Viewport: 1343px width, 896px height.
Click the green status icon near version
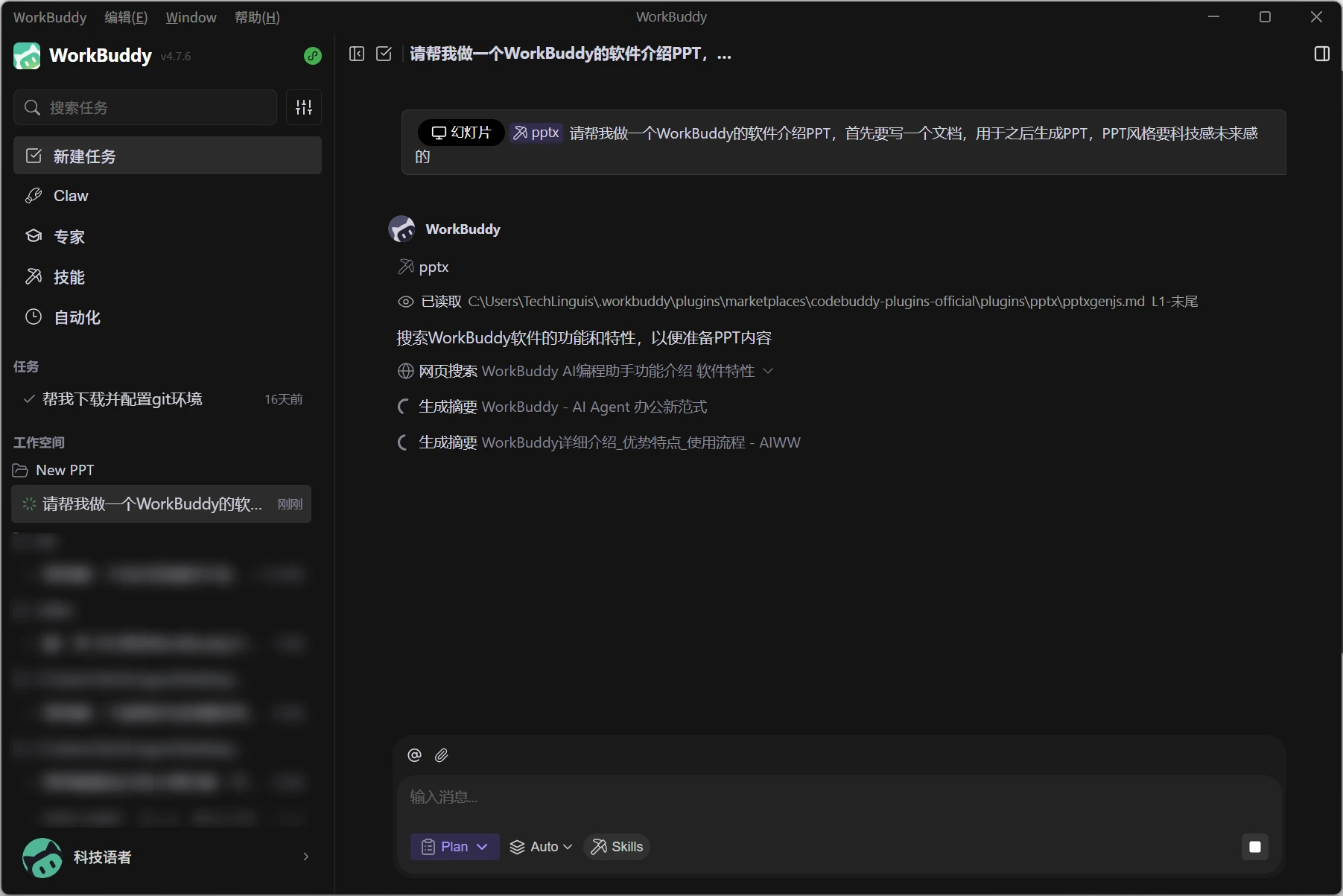pos(313,56)
